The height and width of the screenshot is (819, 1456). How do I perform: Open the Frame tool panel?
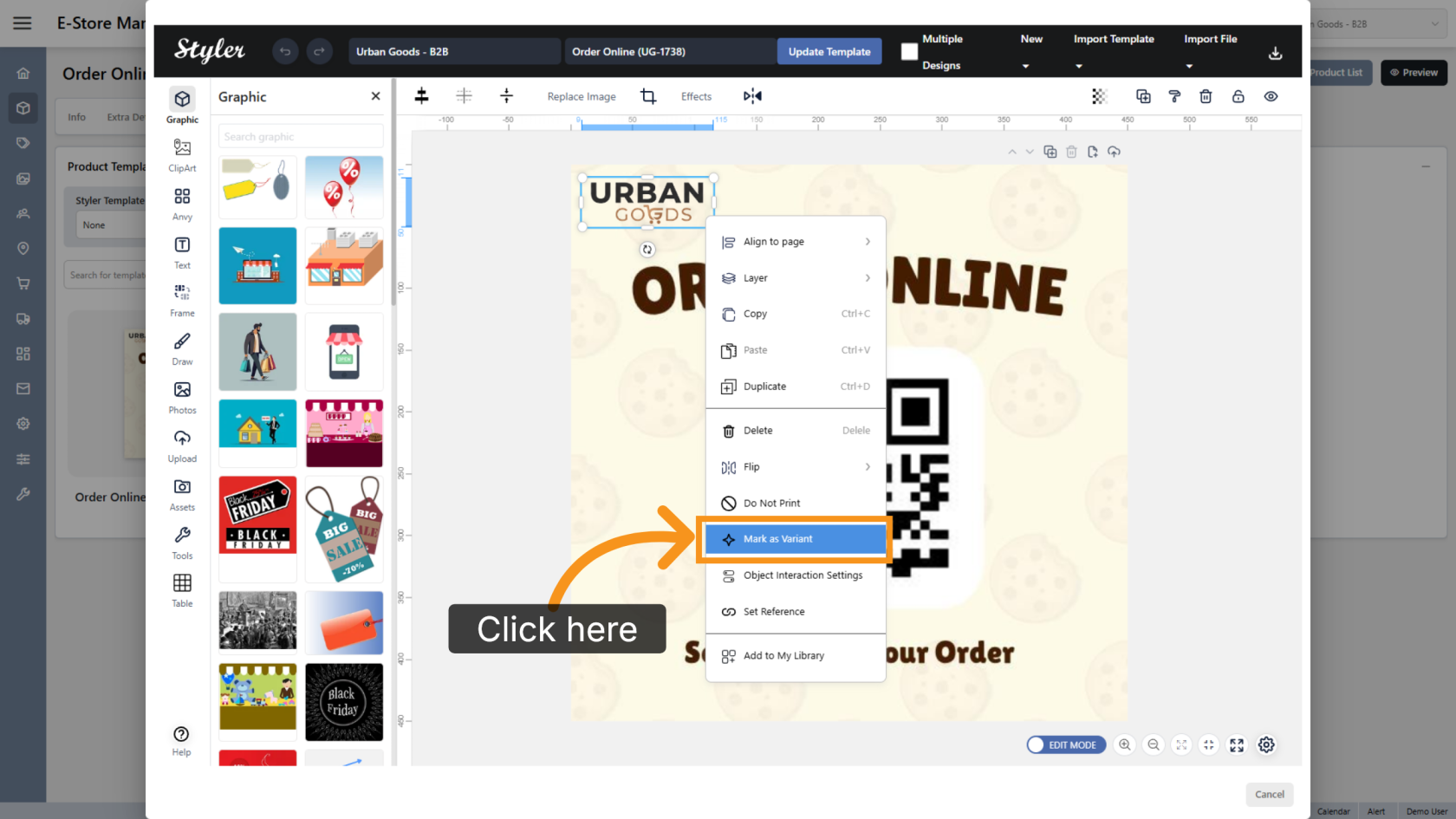coord(182,300)
